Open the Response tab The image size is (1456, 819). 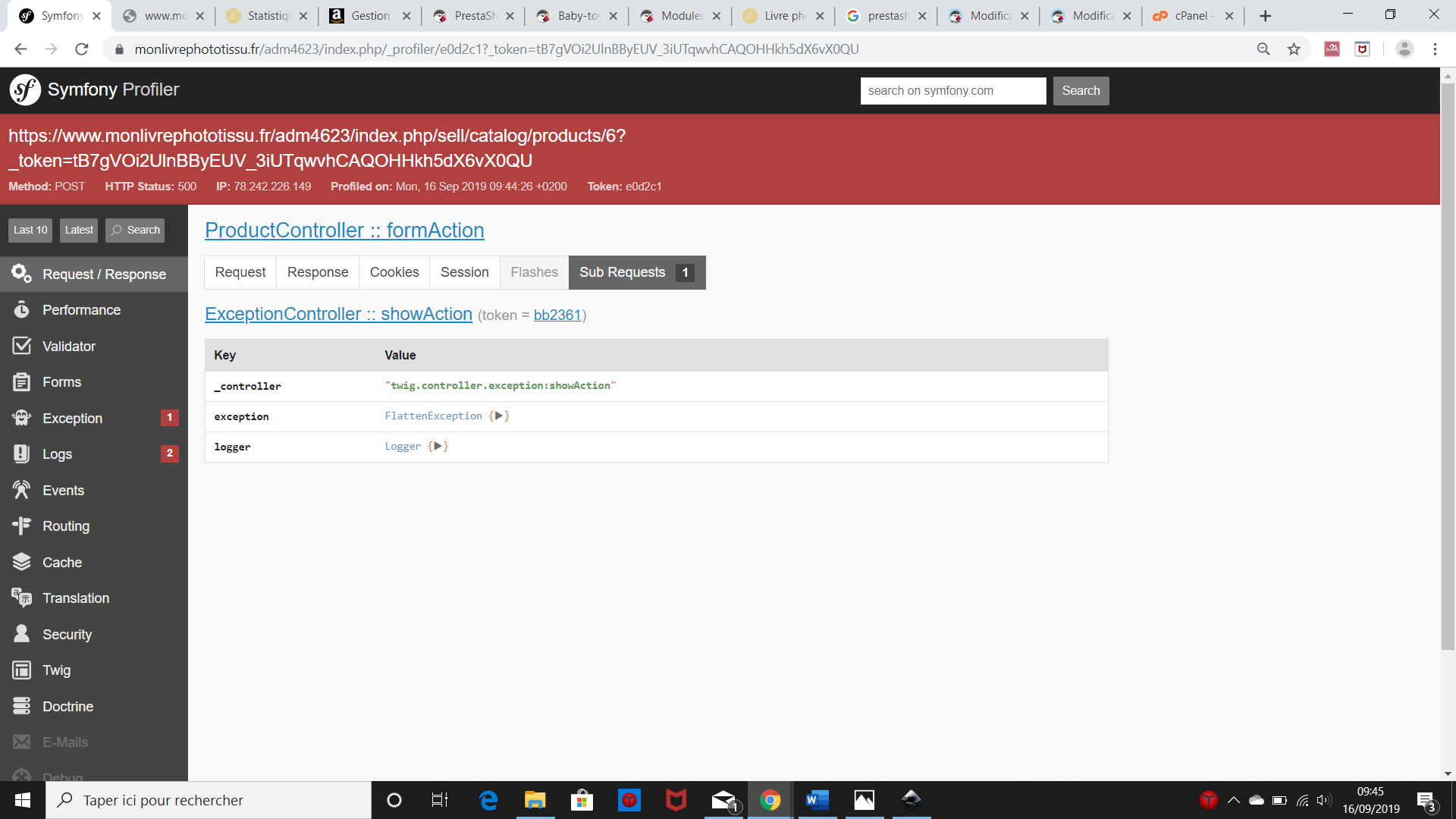pos(318,272)
